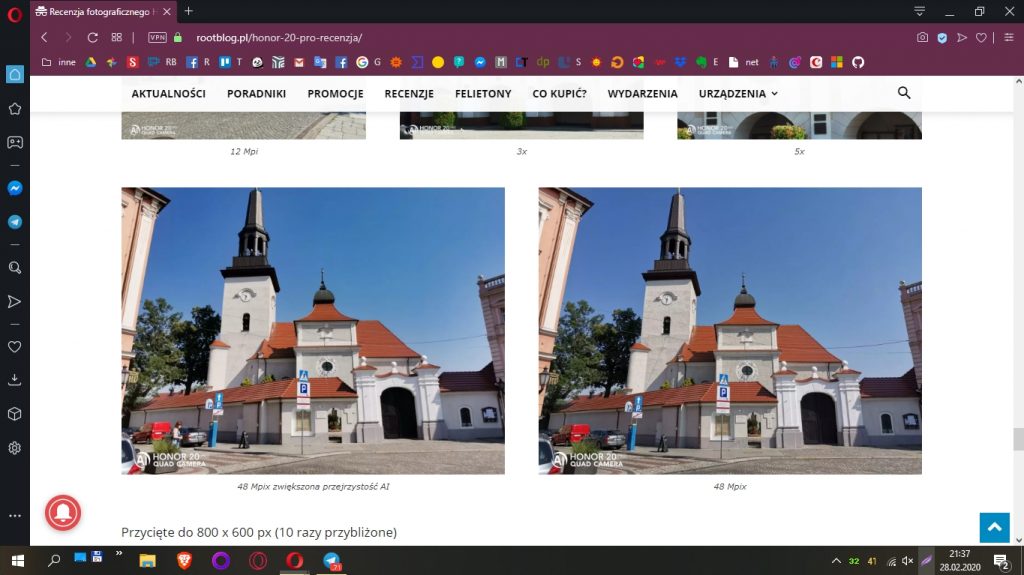The image size is (1024, 575).
Task: Open the tab search menu icon
Action: pyautogui.click(x=920, y=11)
